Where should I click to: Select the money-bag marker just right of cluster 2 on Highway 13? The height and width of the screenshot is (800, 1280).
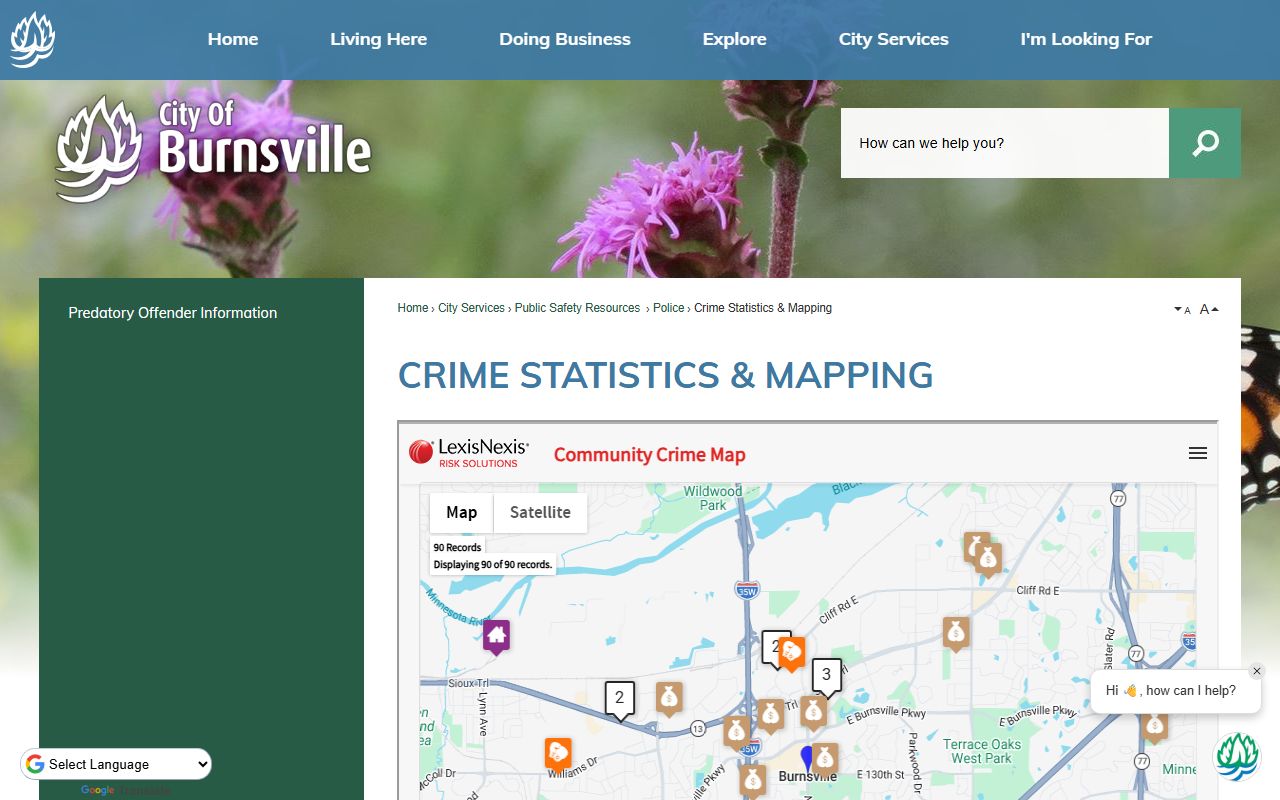(x=669, y=698)
